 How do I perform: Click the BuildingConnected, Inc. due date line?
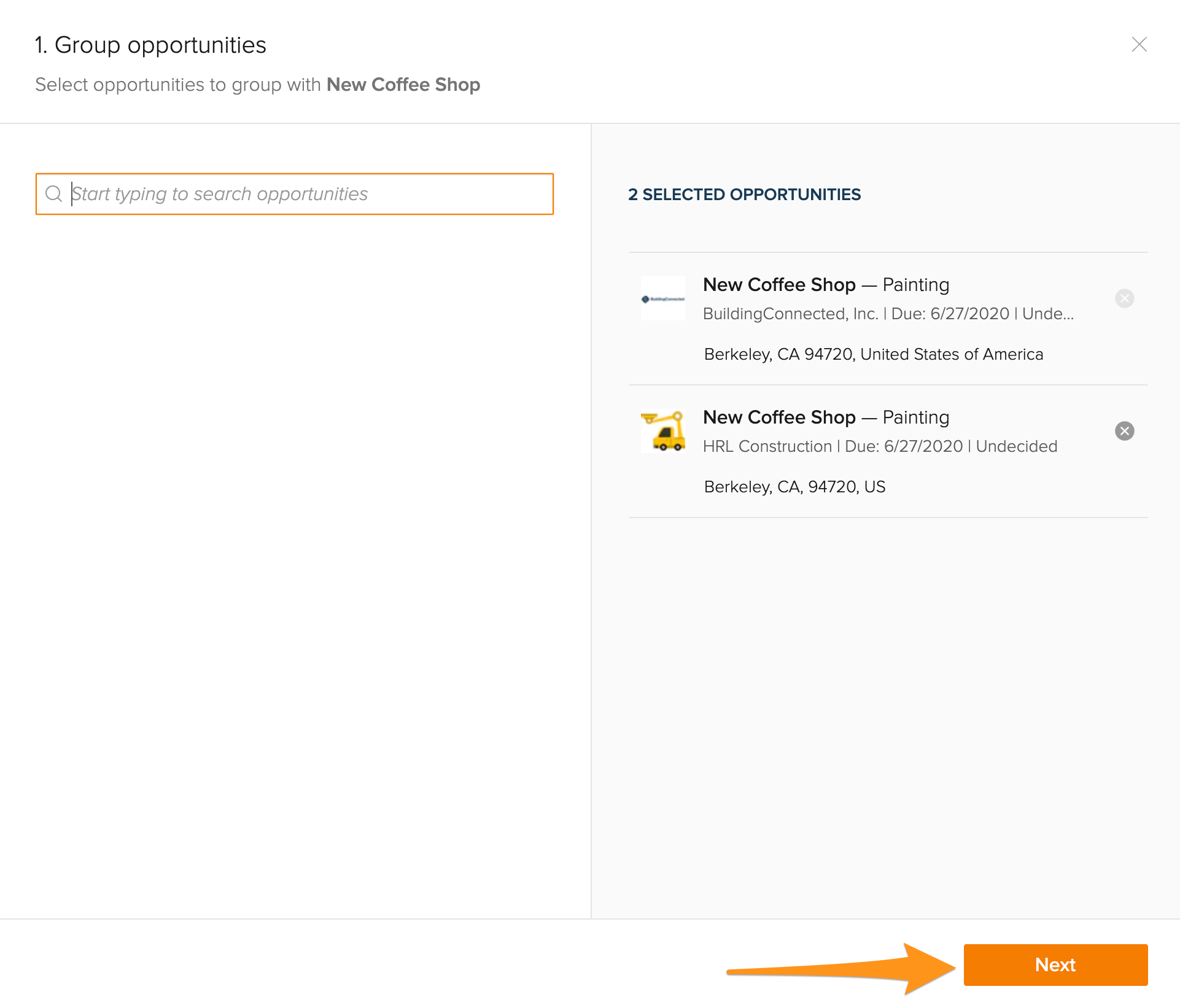click(888, 314)
